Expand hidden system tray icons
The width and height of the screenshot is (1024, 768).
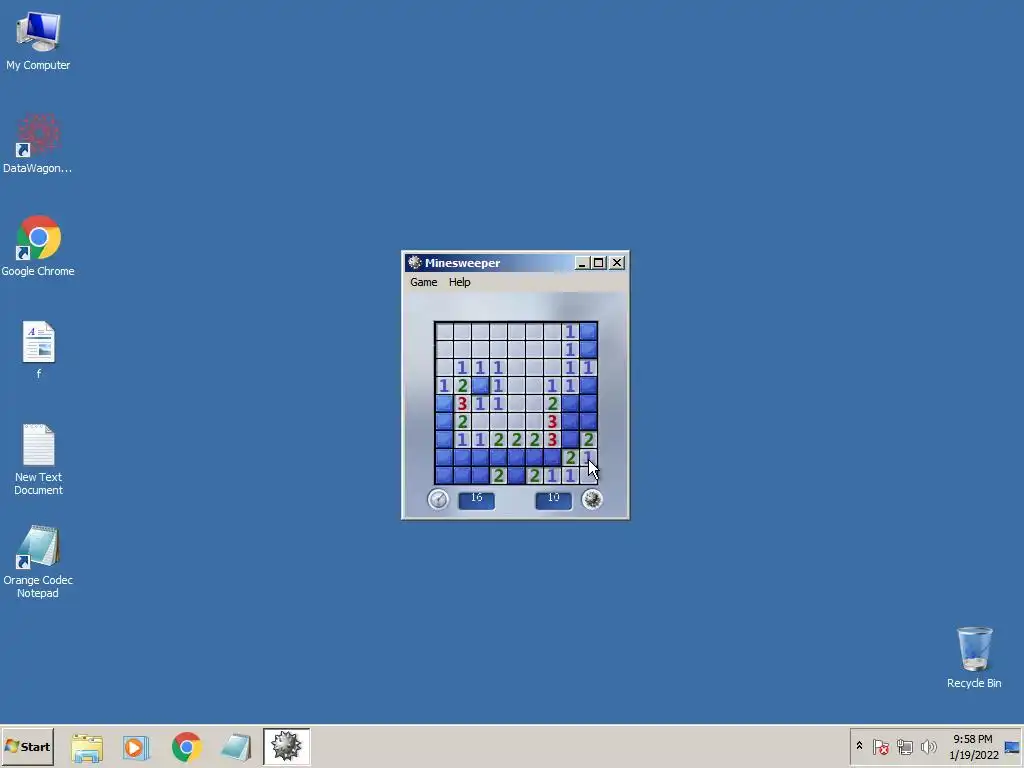pos(859,746)
